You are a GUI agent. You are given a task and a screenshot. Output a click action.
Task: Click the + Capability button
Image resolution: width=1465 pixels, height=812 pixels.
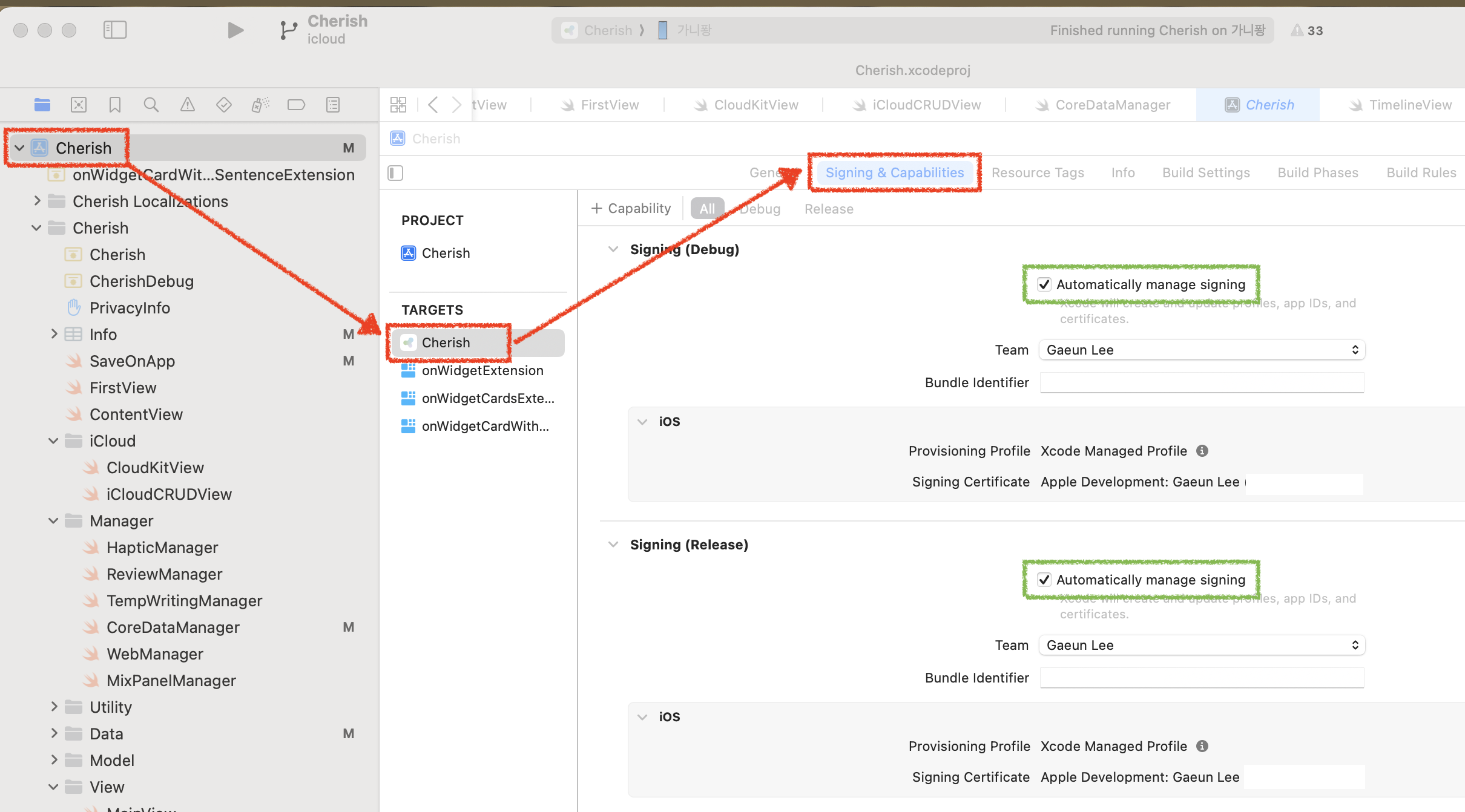click(631, 208)
